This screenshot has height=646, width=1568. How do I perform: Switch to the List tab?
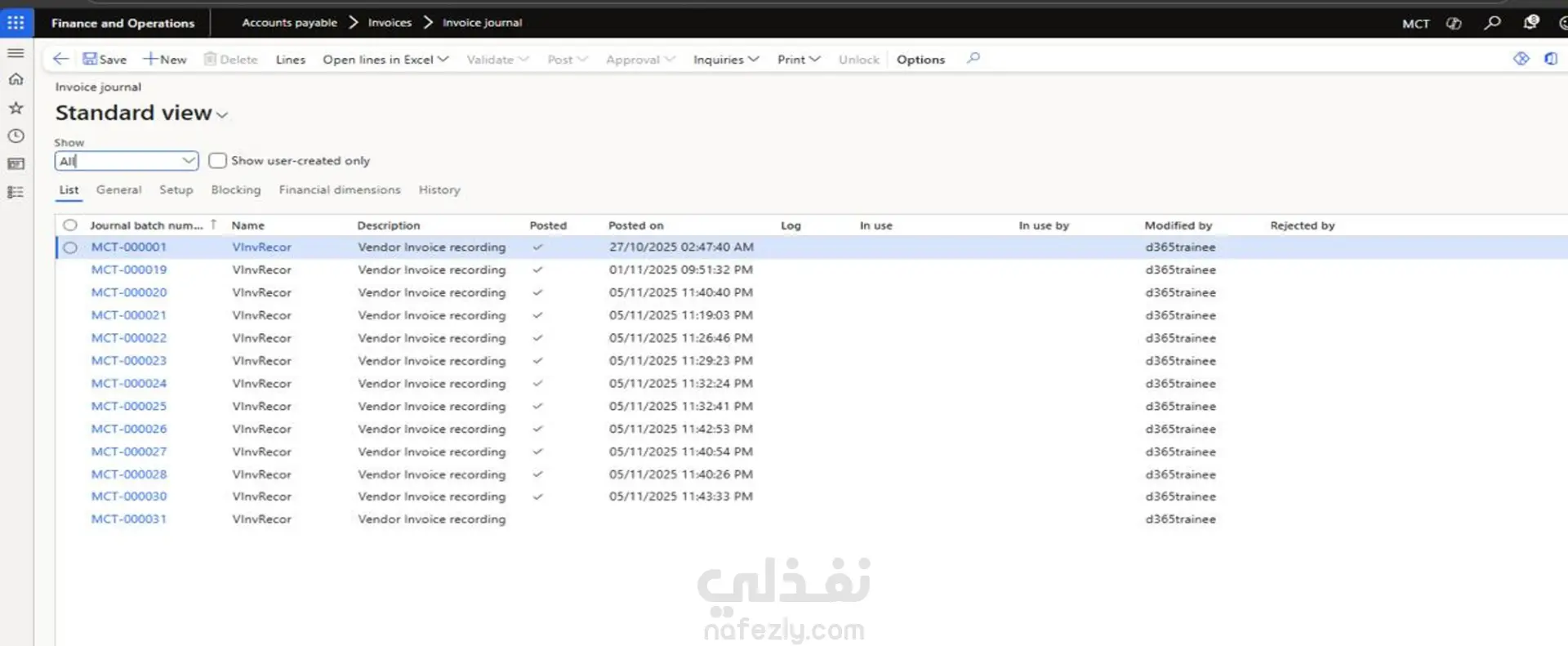point(69,189)
